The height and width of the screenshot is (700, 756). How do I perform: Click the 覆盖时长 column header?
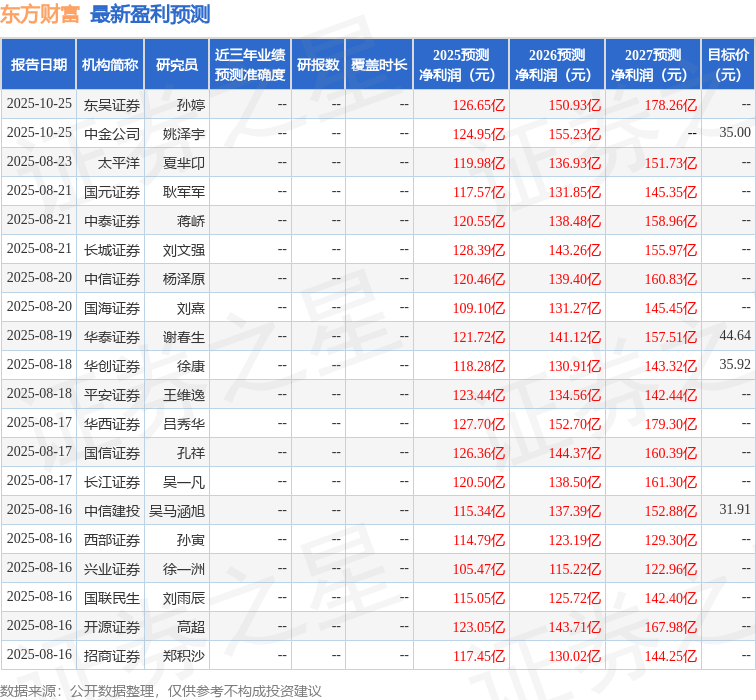[x=379, y=64]
